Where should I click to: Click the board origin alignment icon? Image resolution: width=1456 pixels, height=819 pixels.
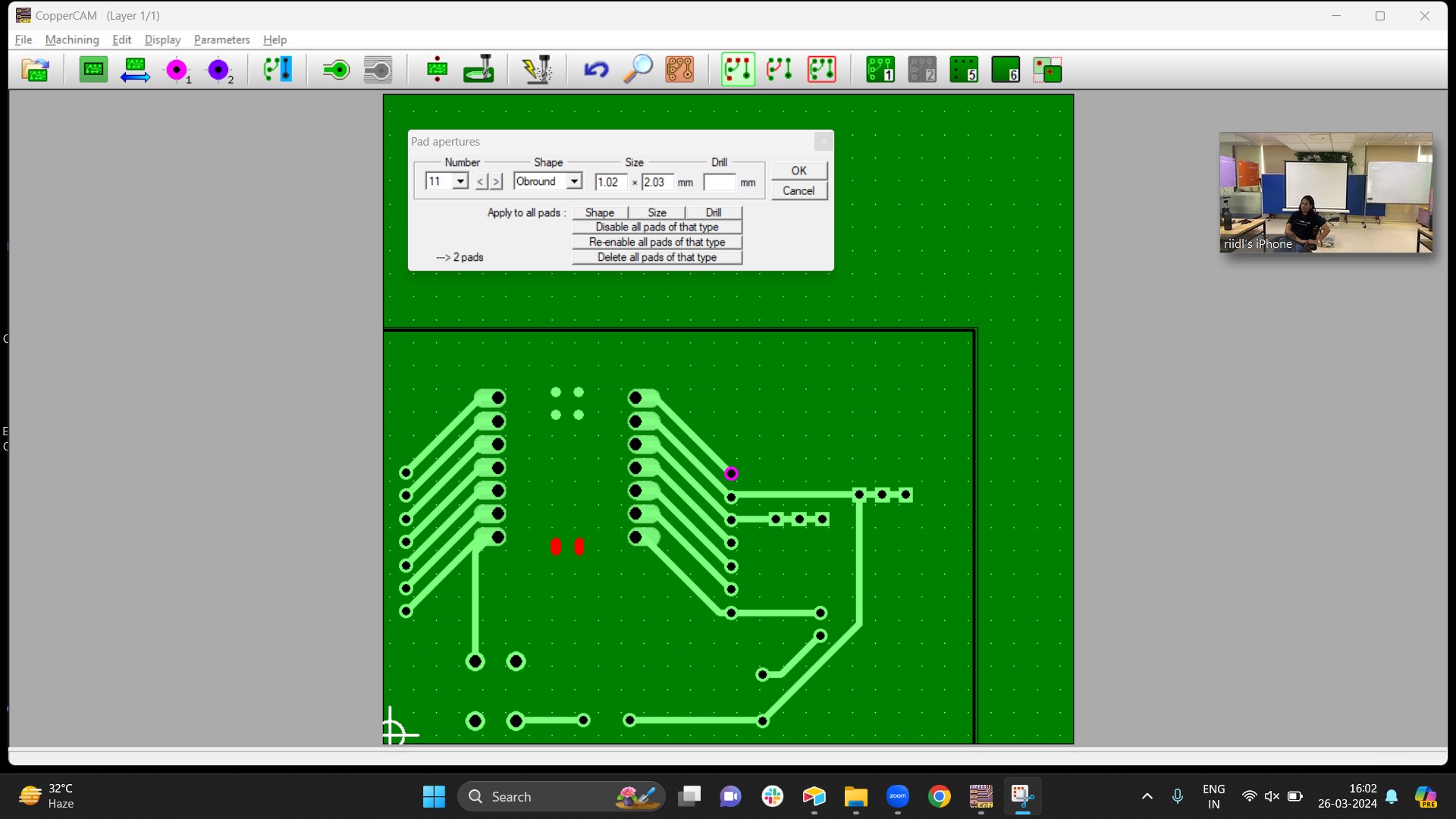[437, 70]
